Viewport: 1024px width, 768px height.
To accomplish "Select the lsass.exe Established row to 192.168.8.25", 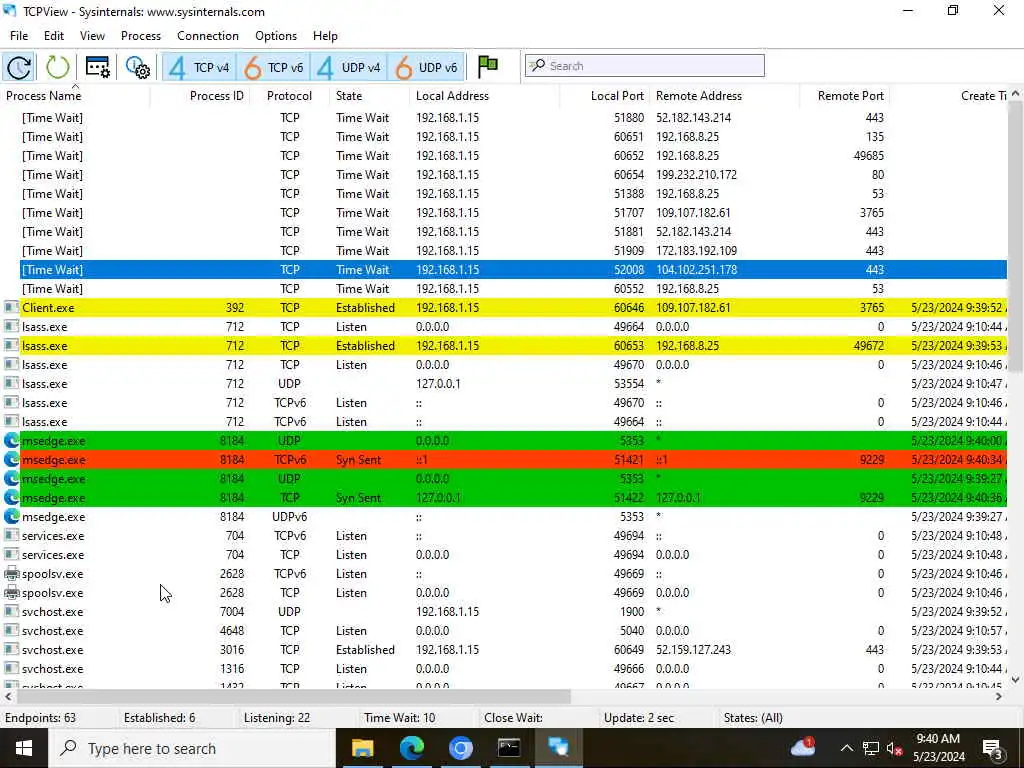I will (513, 345).
